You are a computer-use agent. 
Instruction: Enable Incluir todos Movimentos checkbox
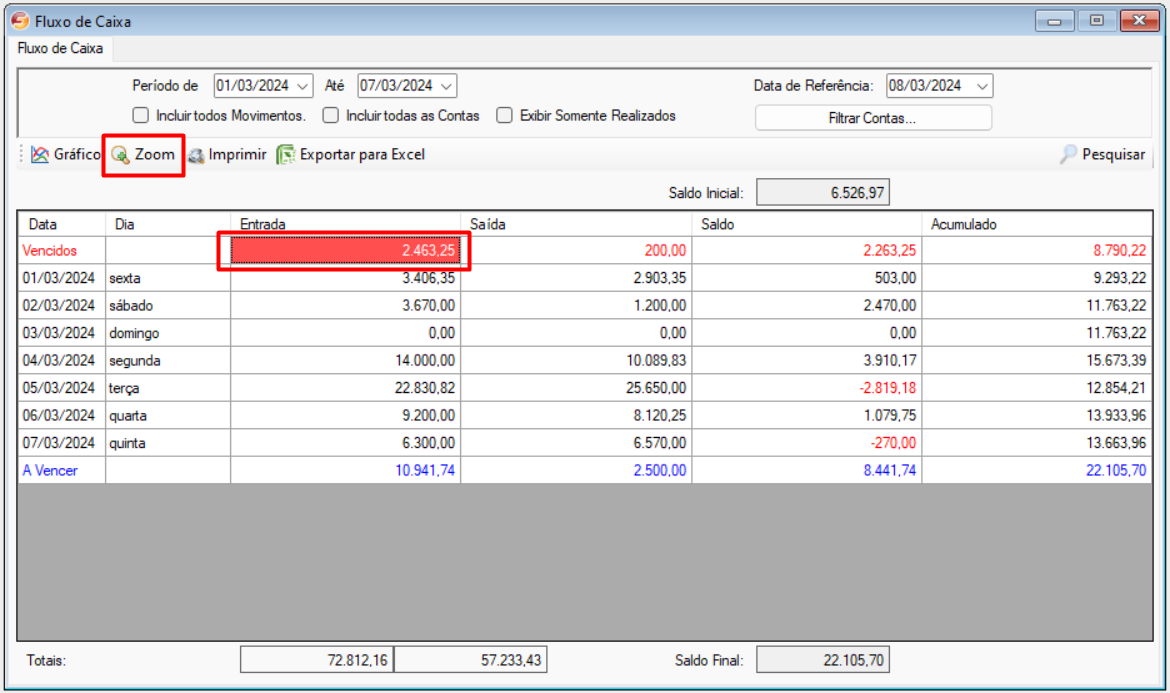pos(140,116)
